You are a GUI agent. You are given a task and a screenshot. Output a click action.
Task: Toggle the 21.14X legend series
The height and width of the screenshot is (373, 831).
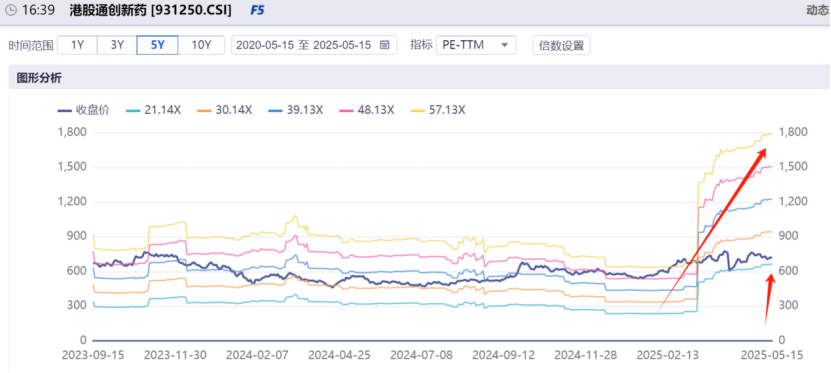tap(154, 110)
